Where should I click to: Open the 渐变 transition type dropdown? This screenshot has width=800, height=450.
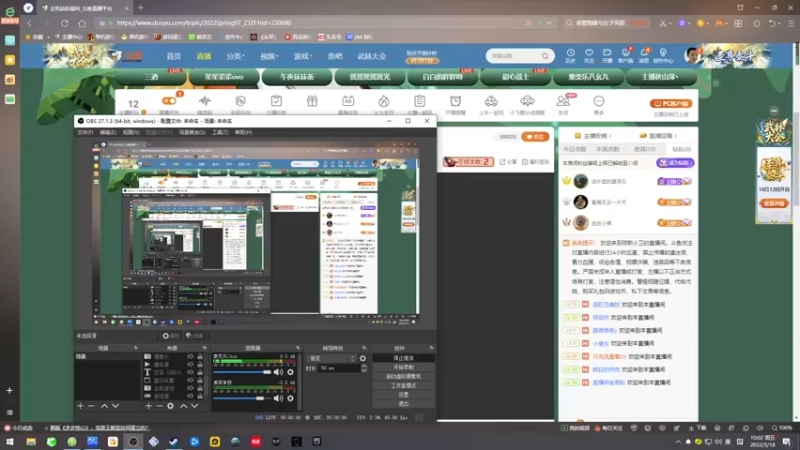pyautogui.click(x=332, y=358)
